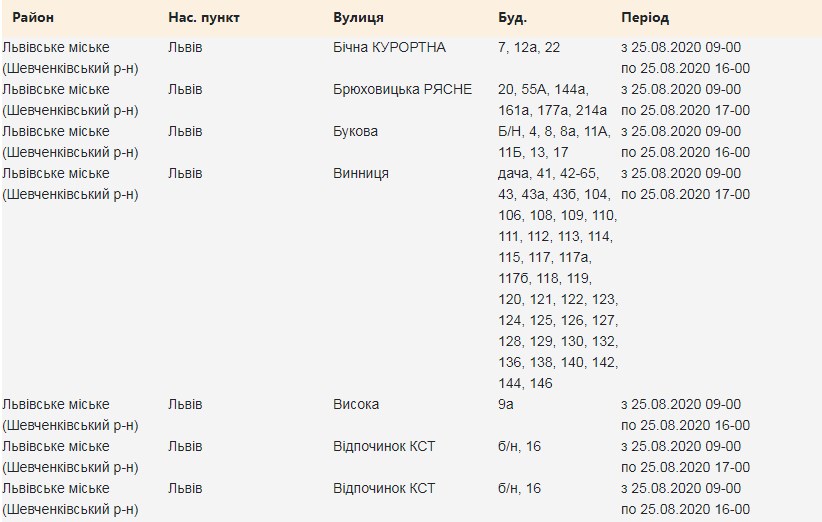
Task: Click the outage period for Винниця row
Action: 685,184
